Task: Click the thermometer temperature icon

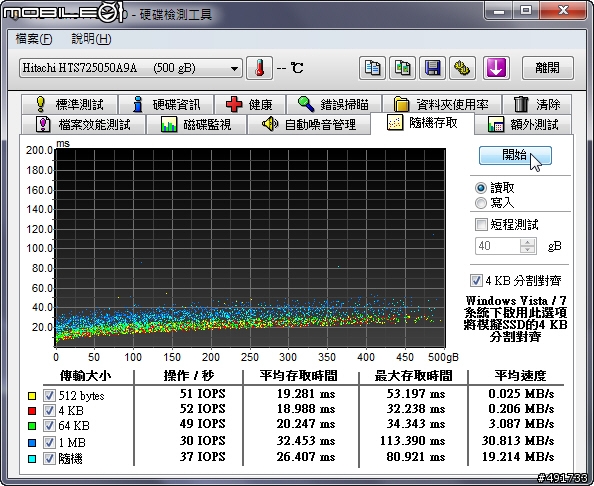Action: 259,68
